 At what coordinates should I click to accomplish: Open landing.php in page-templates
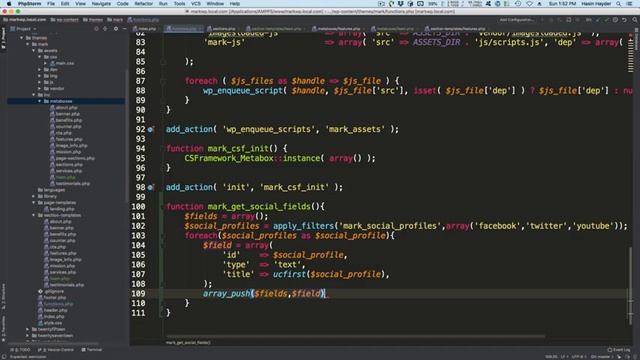[x=59, y=209]
